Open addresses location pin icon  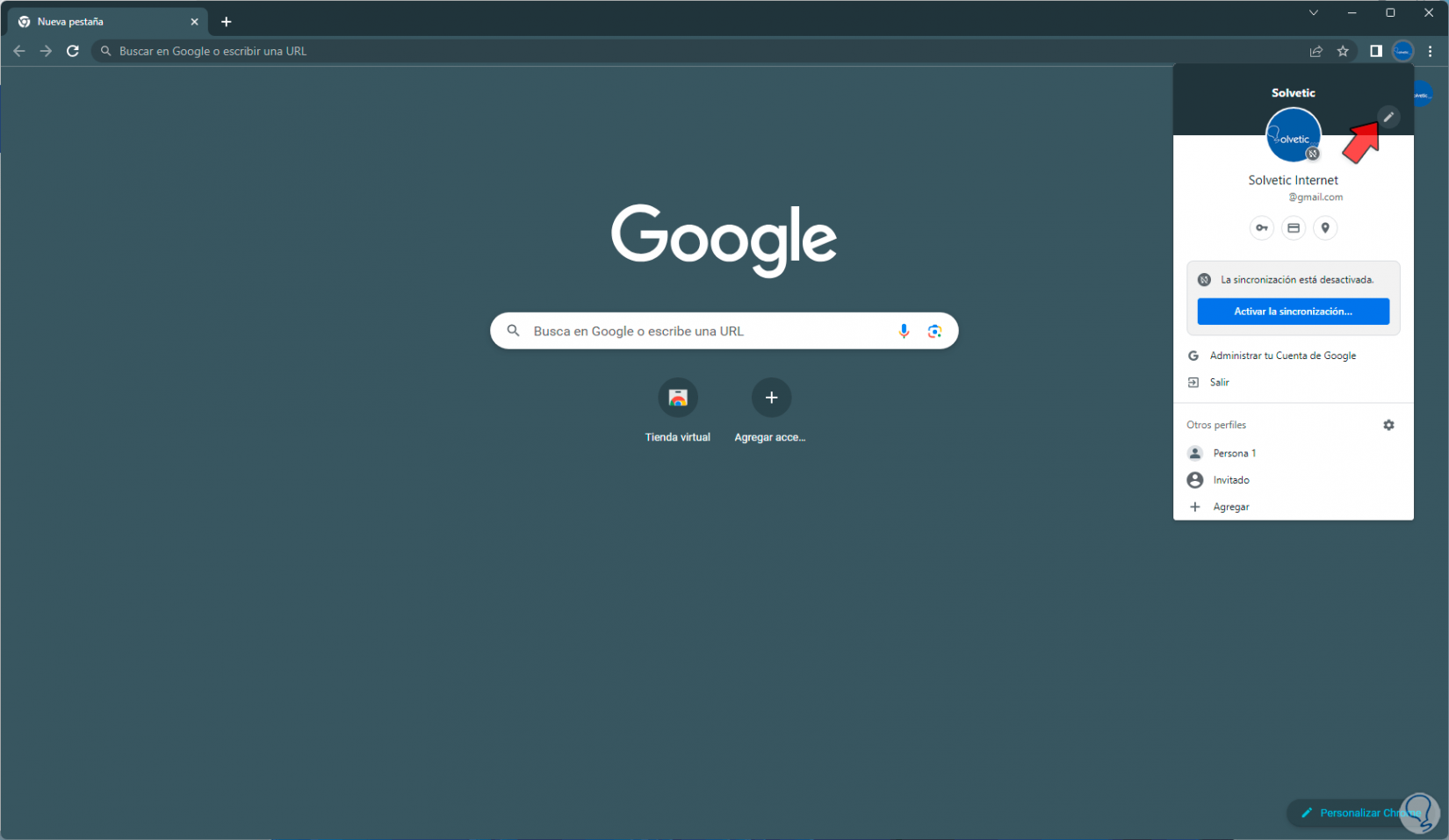coord(1325,228)
